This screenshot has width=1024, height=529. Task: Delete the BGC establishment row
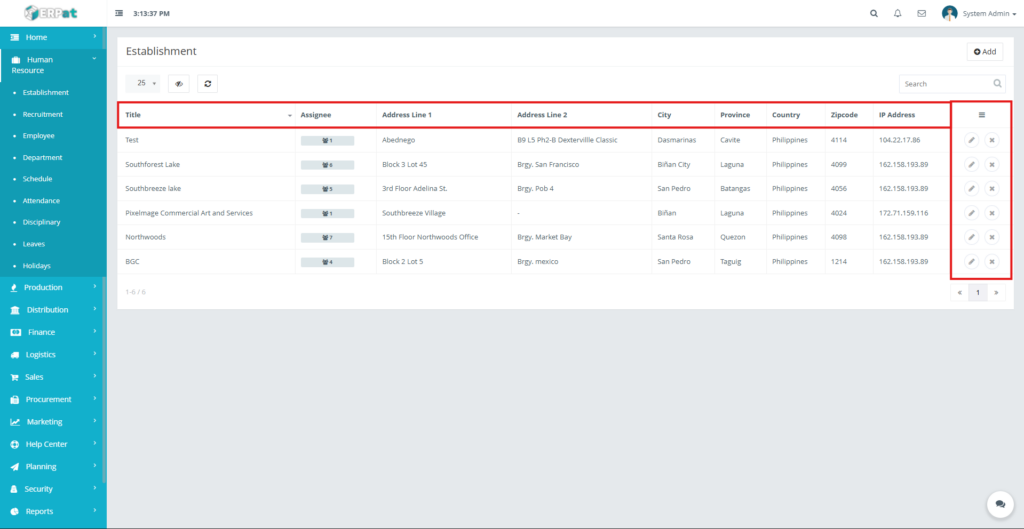(x=992, y=261)
